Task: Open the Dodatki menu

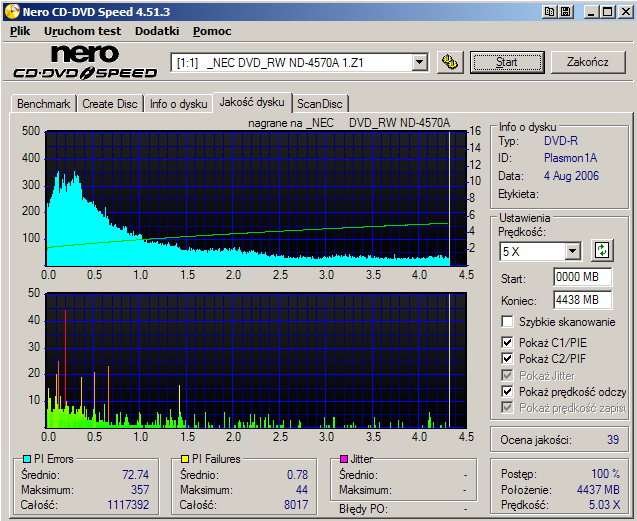Action: [x=157, y=31]
